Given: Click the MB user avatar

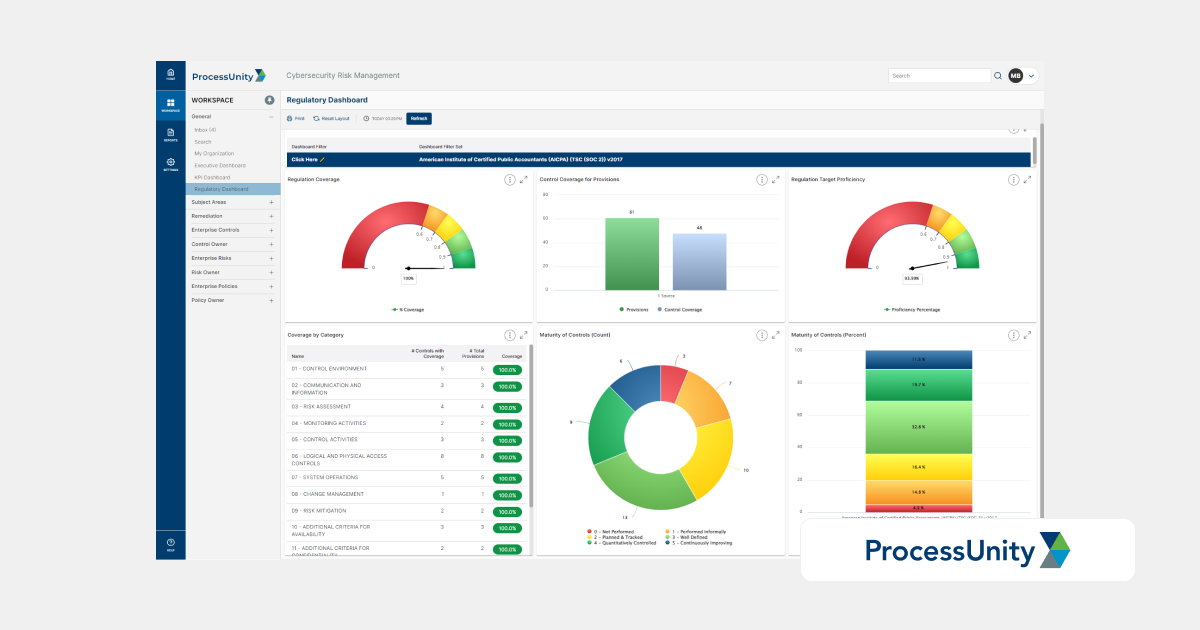Looking at the screenshot, I should tap(1015, 75).
